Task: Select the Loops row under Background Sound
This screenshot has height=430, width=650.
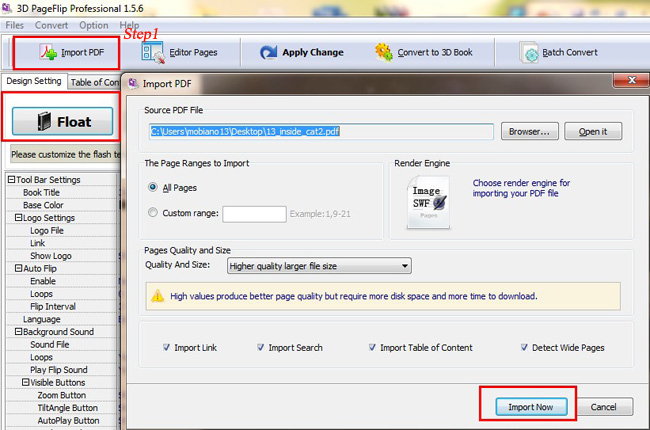Action: [x=61, y=357]
